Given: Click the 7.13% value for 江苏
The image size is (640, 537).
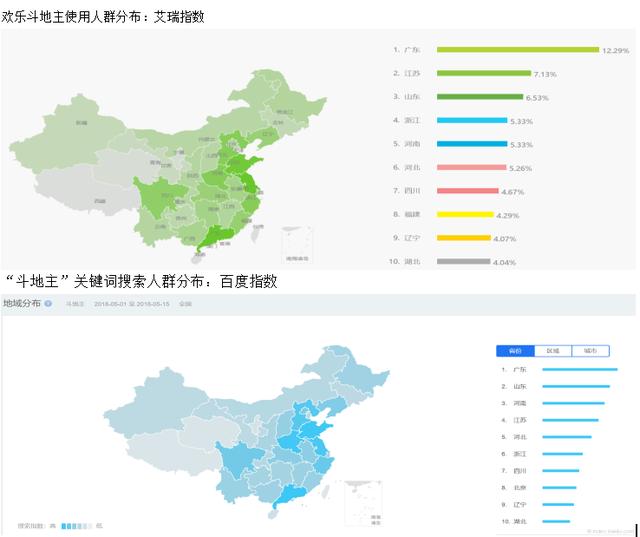Looking at the screenshot, I should click(545, 74).
